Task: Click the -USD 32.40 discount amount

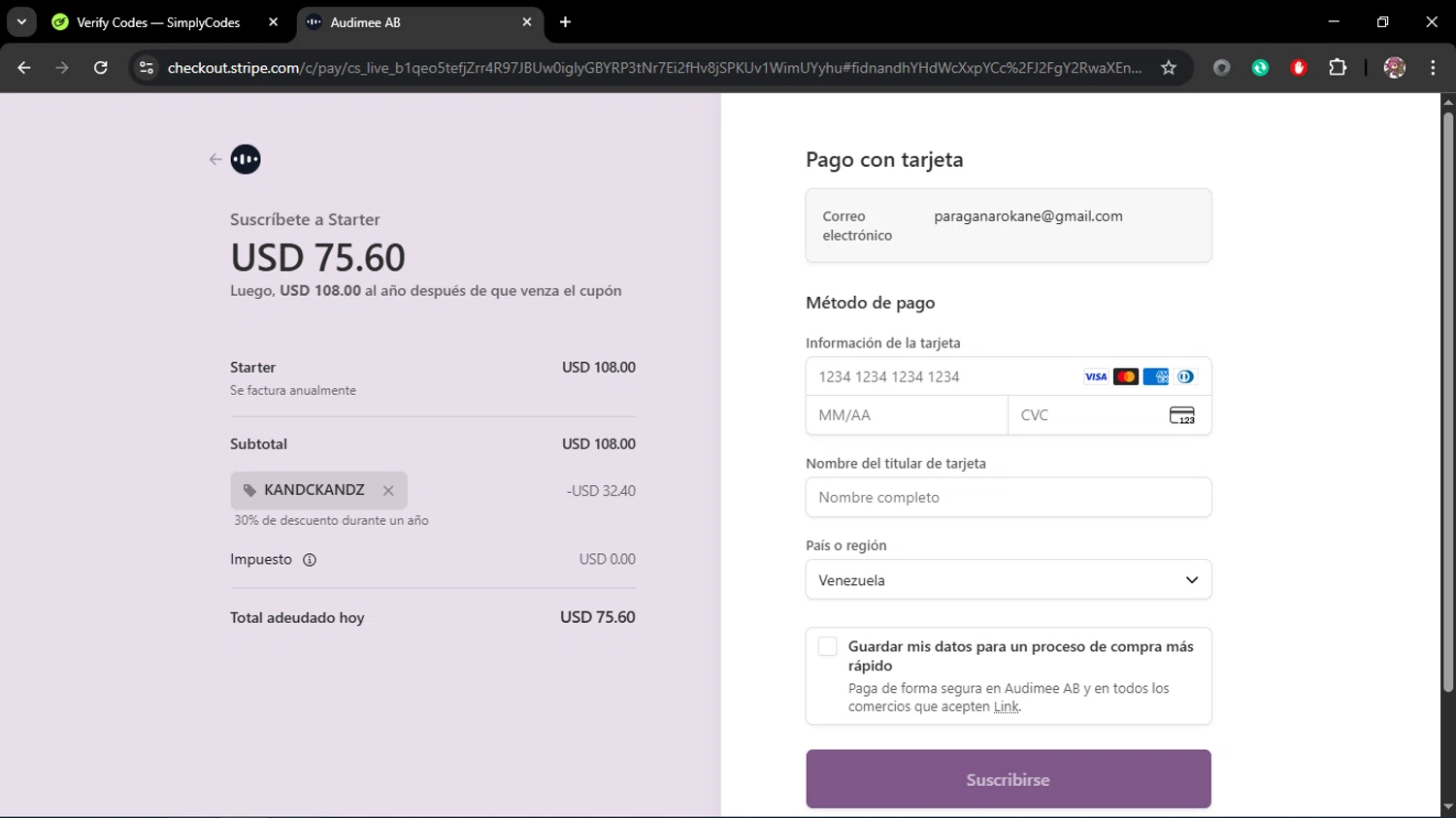Action: pos(601,491)
